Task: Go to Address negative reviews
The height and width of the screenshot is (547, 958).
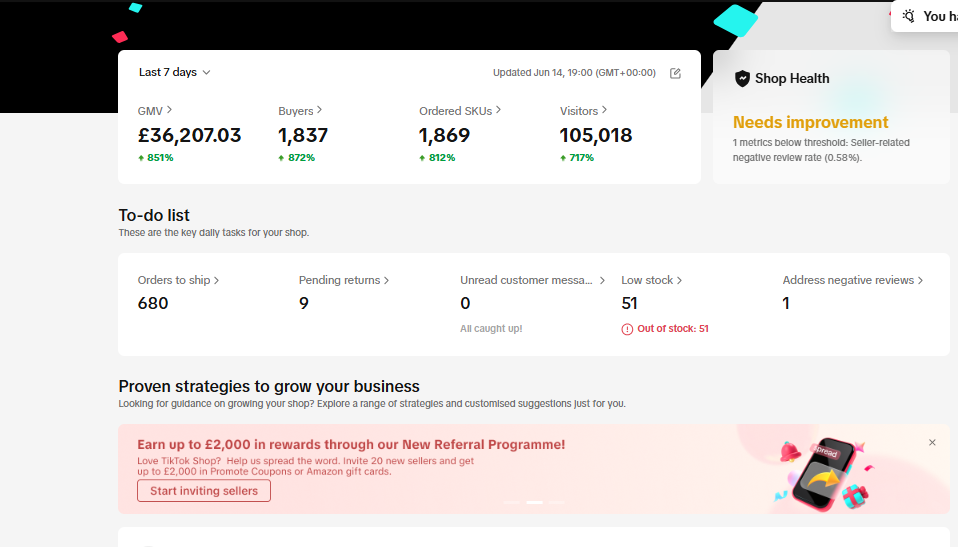Action: click(853, 280)
